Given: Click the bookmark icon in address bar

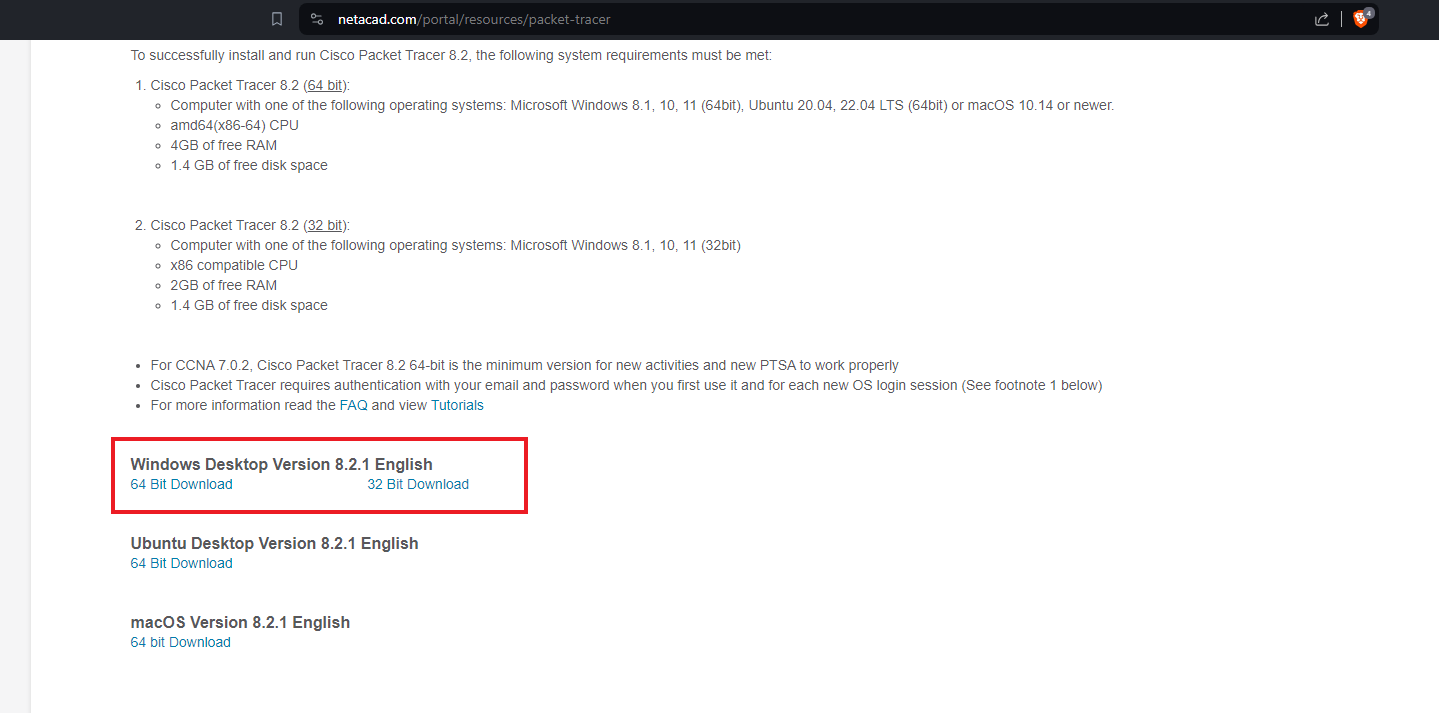Looking at the screenshot, I should pos(277,19).
